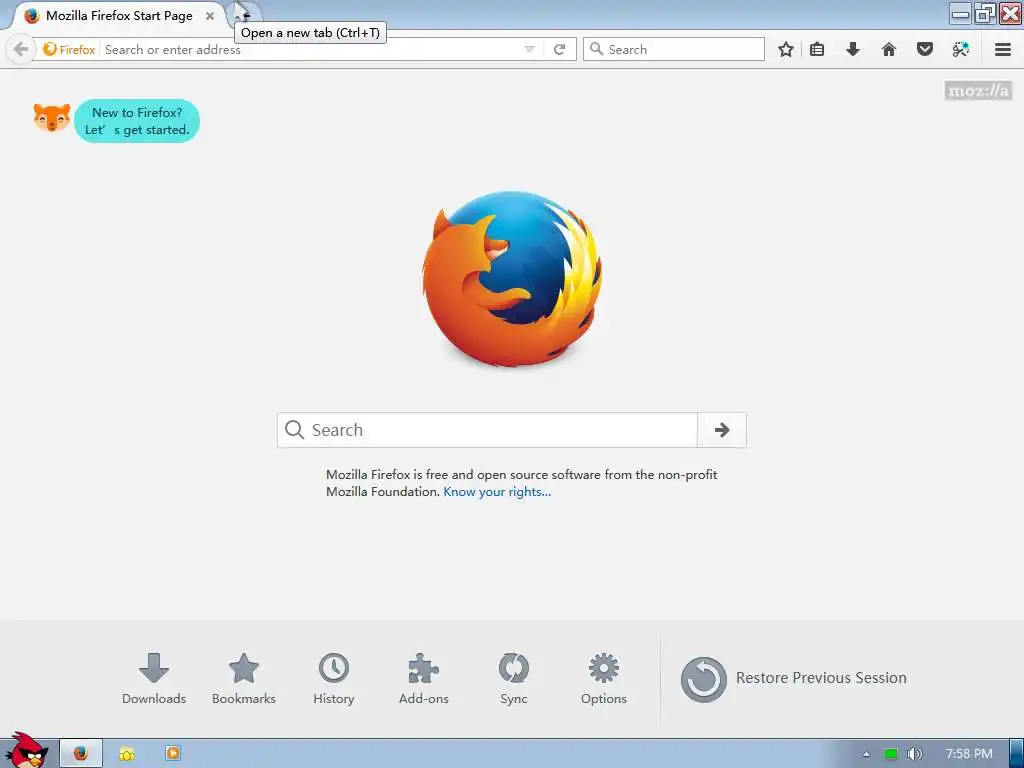Click the back arrow navigation button
The width and height of the screenshot is (1024, 768).
pos(21,49)
